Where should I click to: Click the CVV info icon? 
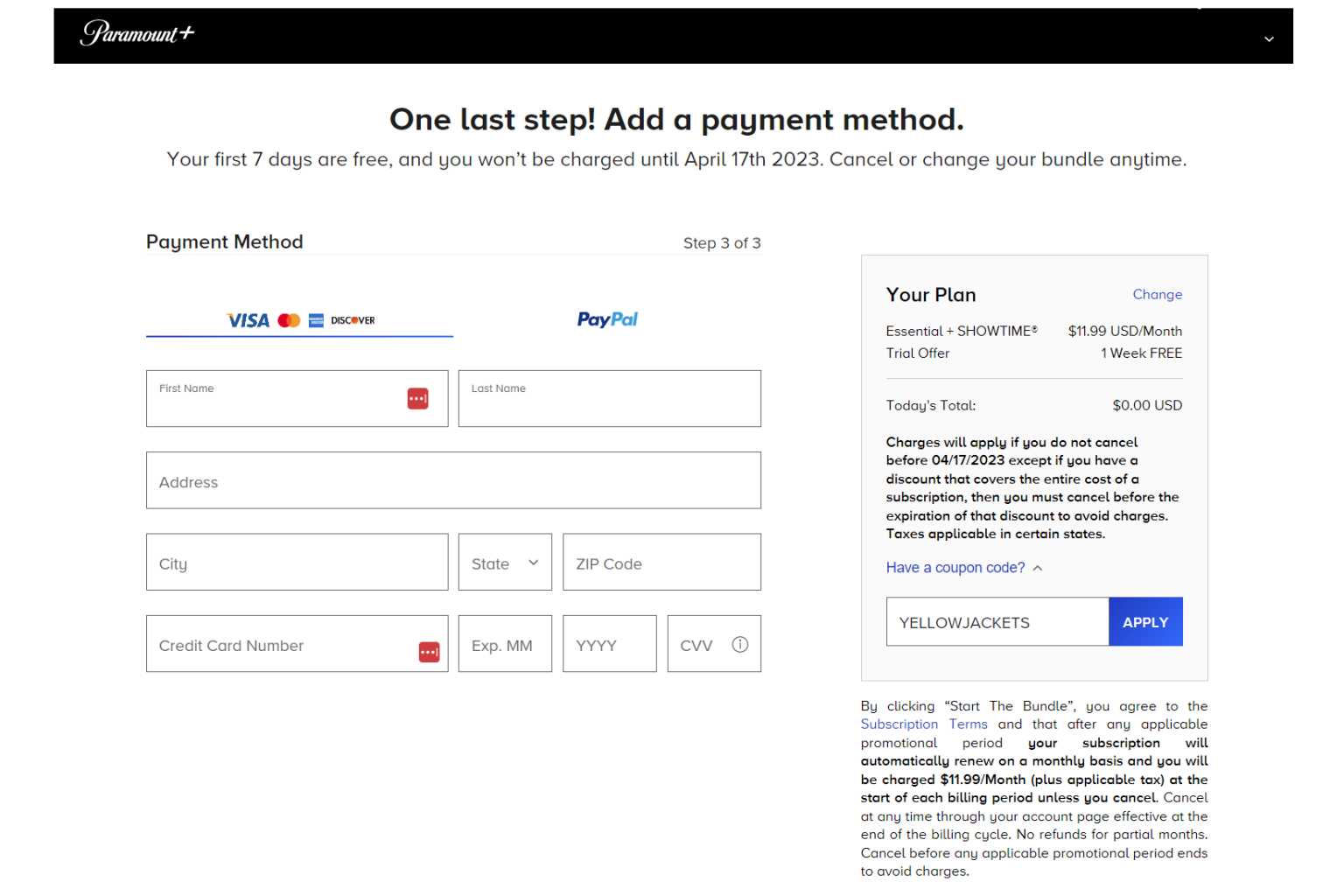[x=739, y=645]
